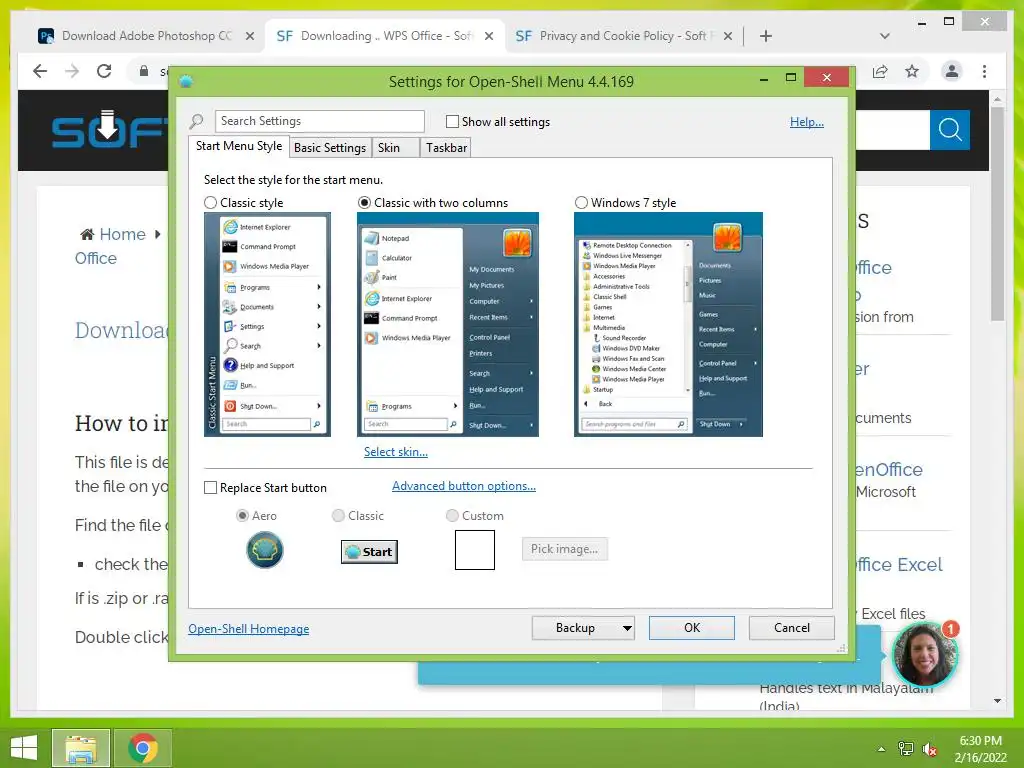Click in the Search Settings field

[319, 121]
